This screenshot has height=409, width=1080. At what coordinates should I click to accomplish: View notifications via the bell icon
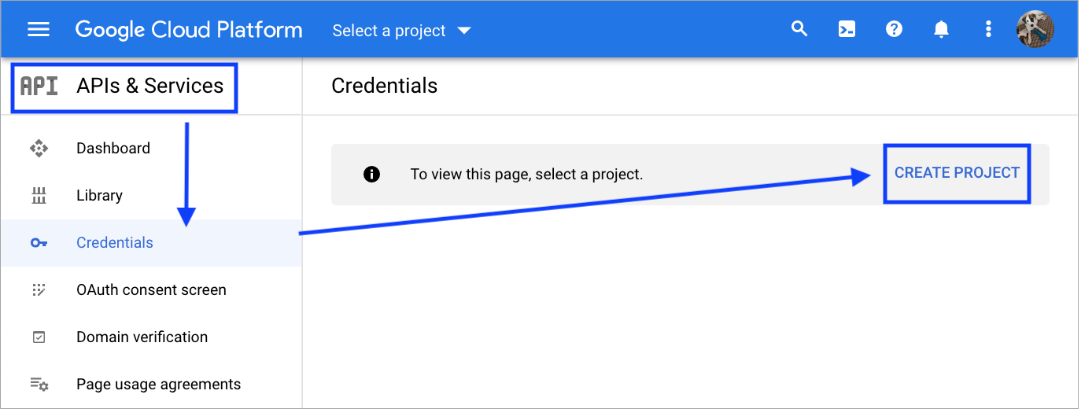941,29
